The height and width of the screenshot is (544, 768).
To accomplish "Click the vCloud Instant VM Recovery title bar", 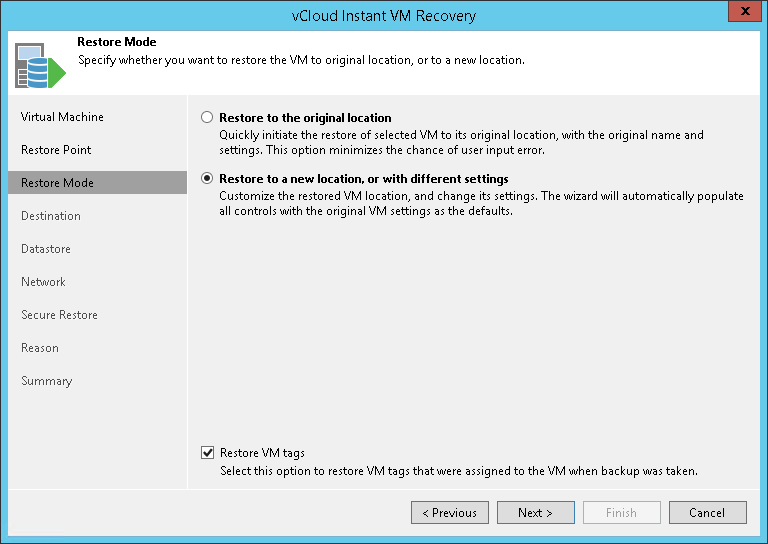I will click(x=383, y=15).
